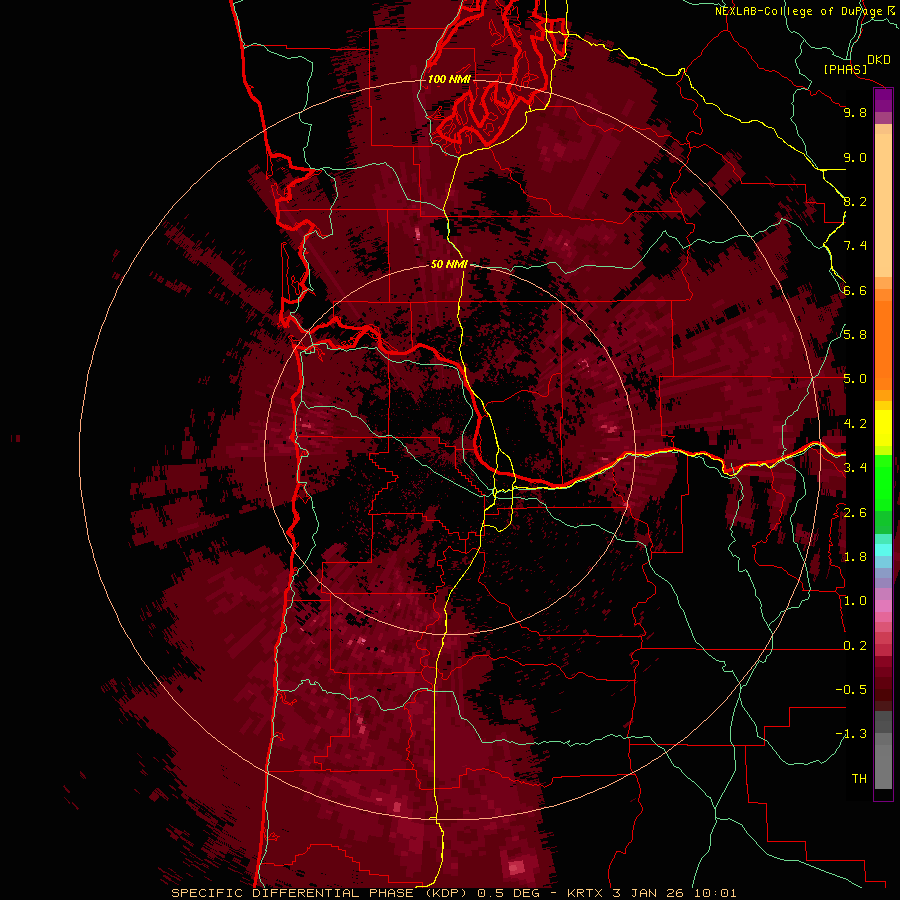Click the 5.8 value on color scale
The image size is (900, 900).
tap(855, 335)
